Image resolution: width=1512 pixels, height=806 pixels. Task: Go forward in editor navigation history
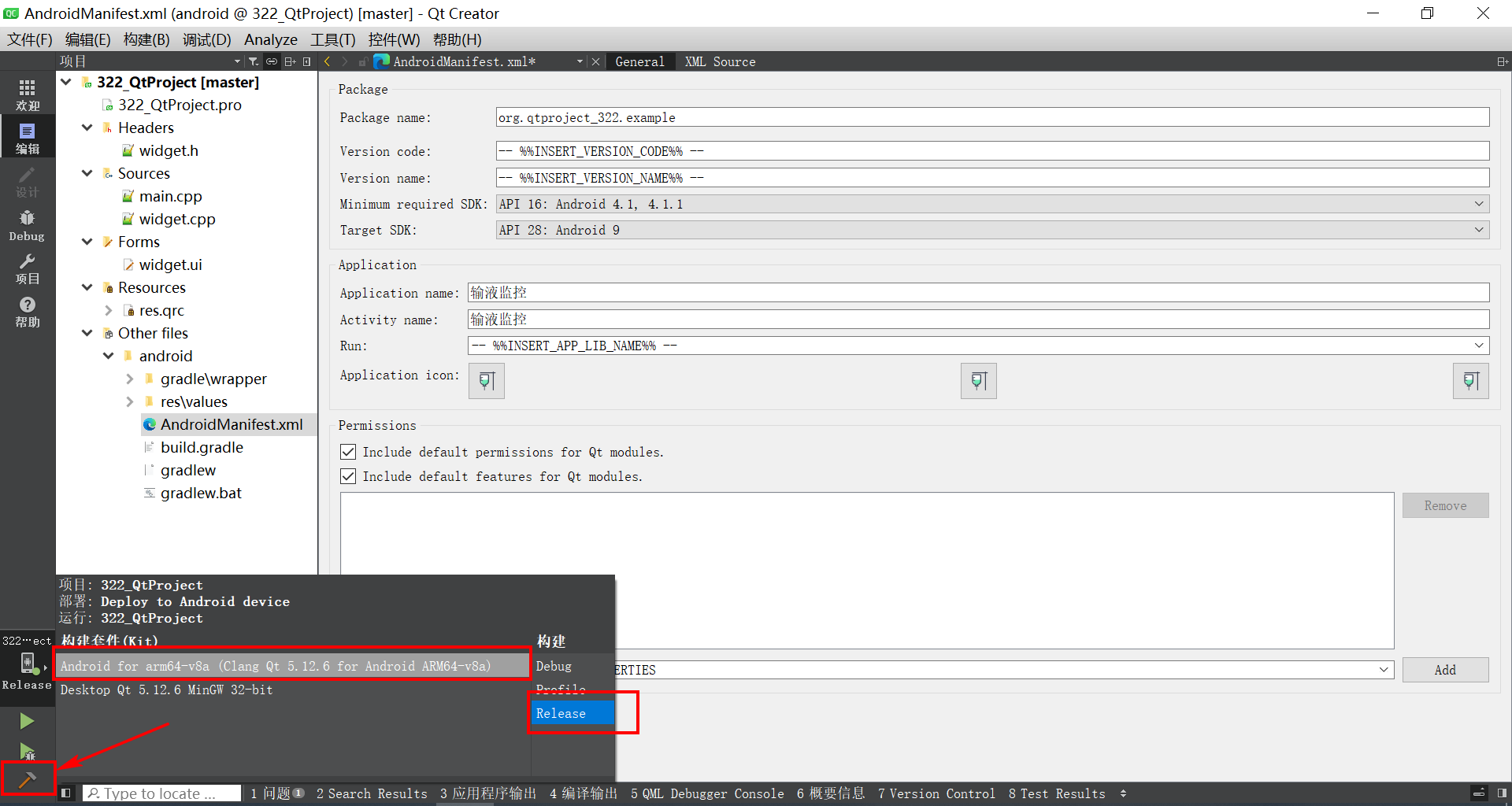[346, 61]
